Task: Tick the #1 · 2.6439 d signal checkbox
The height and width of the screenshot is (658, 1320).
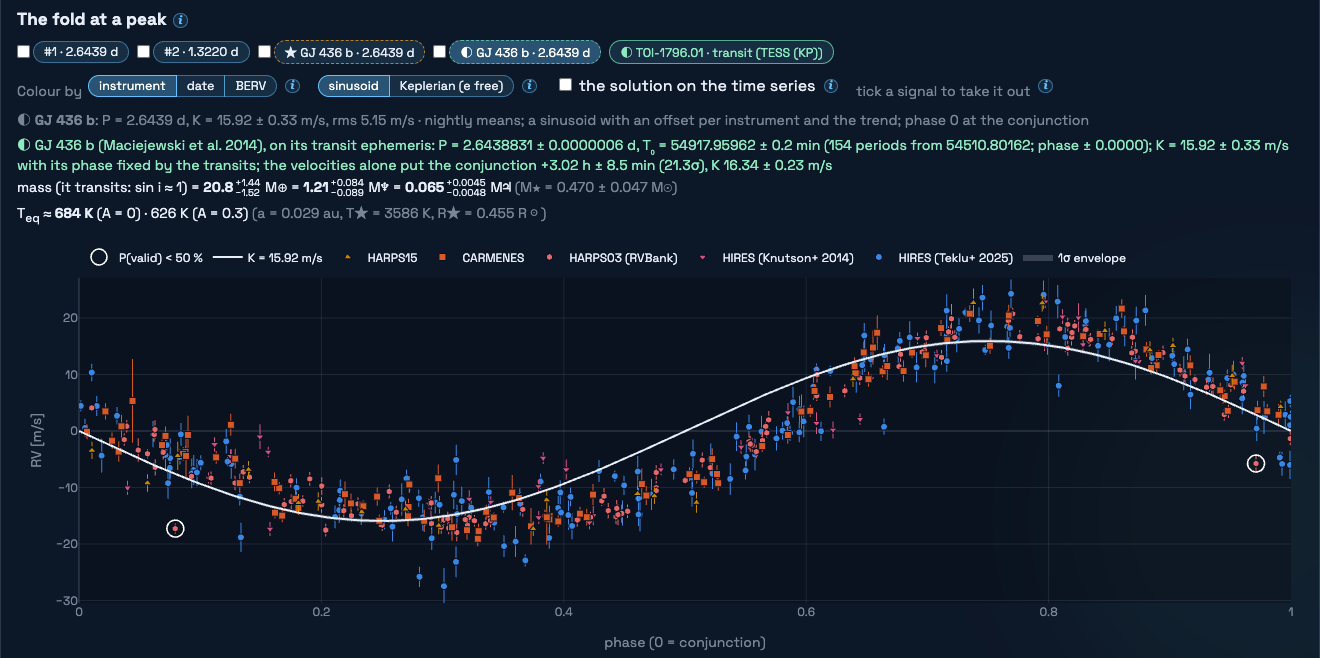Action: tap(24, 52)
